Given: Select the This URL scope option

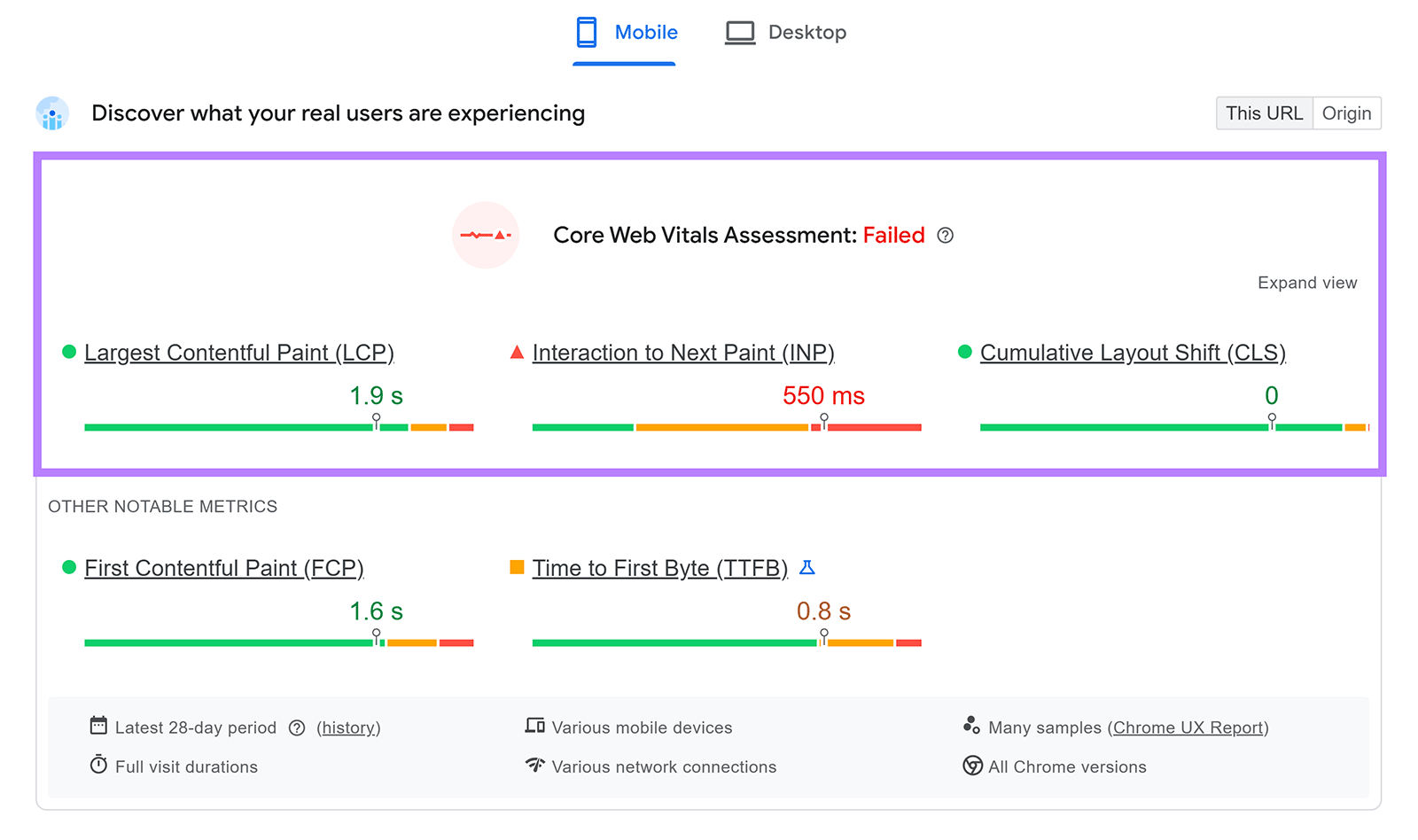Looking at the screenshot, I should tap(1264, 113).
